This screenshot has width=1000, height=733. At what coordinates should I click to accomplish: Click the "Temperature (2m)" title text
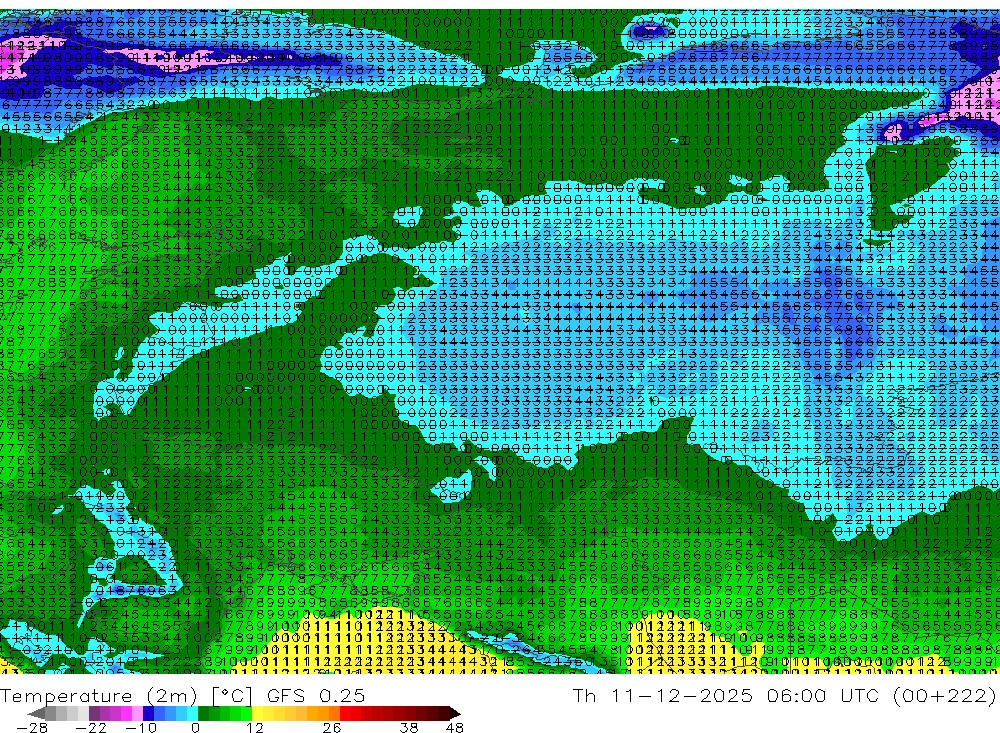pos(99,695)
